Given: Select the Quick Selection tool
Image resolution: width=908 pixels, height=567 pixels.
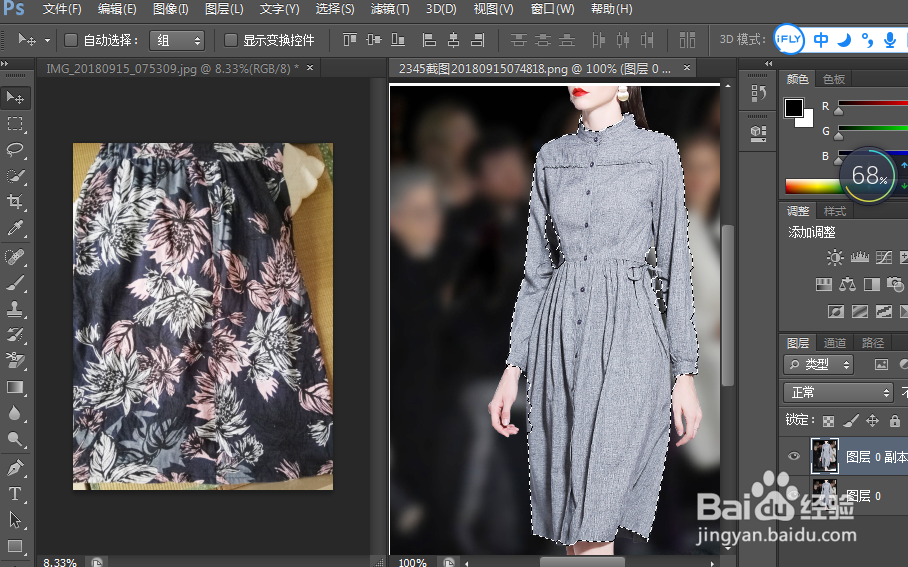Looking at the screenshot, I should pos(15,175).
